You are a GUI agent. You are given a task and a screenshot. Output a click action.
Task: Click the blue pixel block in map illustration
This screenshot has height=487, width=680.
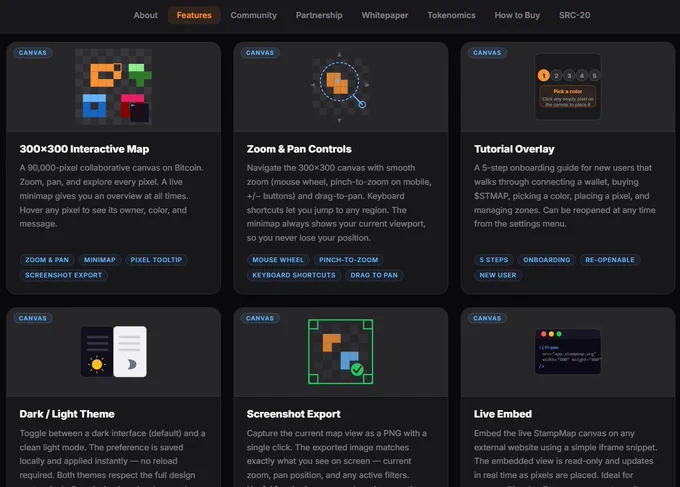click(x=94, y=106)
